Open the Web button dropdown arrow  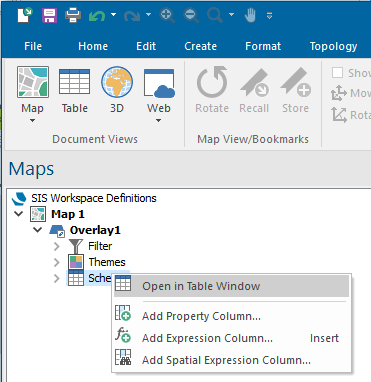click(x=159, y=120)
